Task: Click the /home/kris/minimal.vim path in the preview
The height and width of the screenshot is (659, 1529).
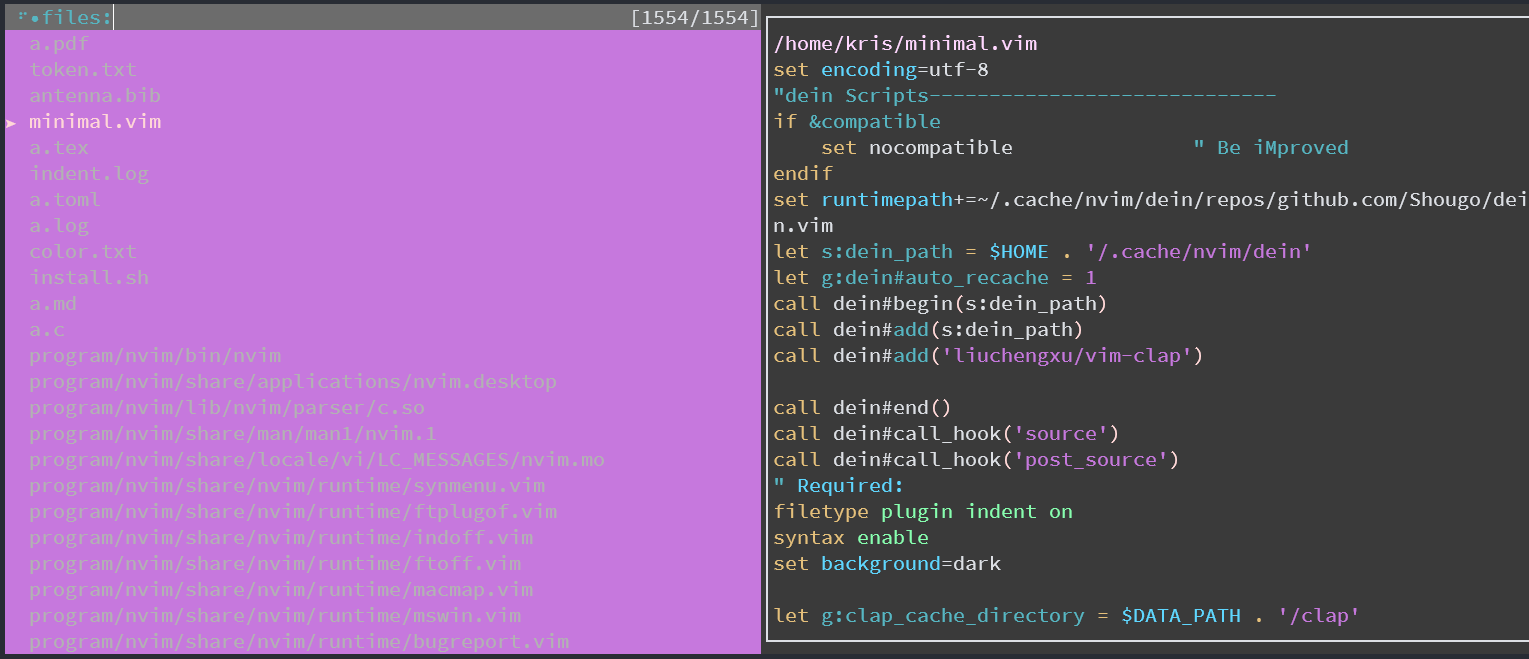Action: pyautogui.click(x=905, y=43)
